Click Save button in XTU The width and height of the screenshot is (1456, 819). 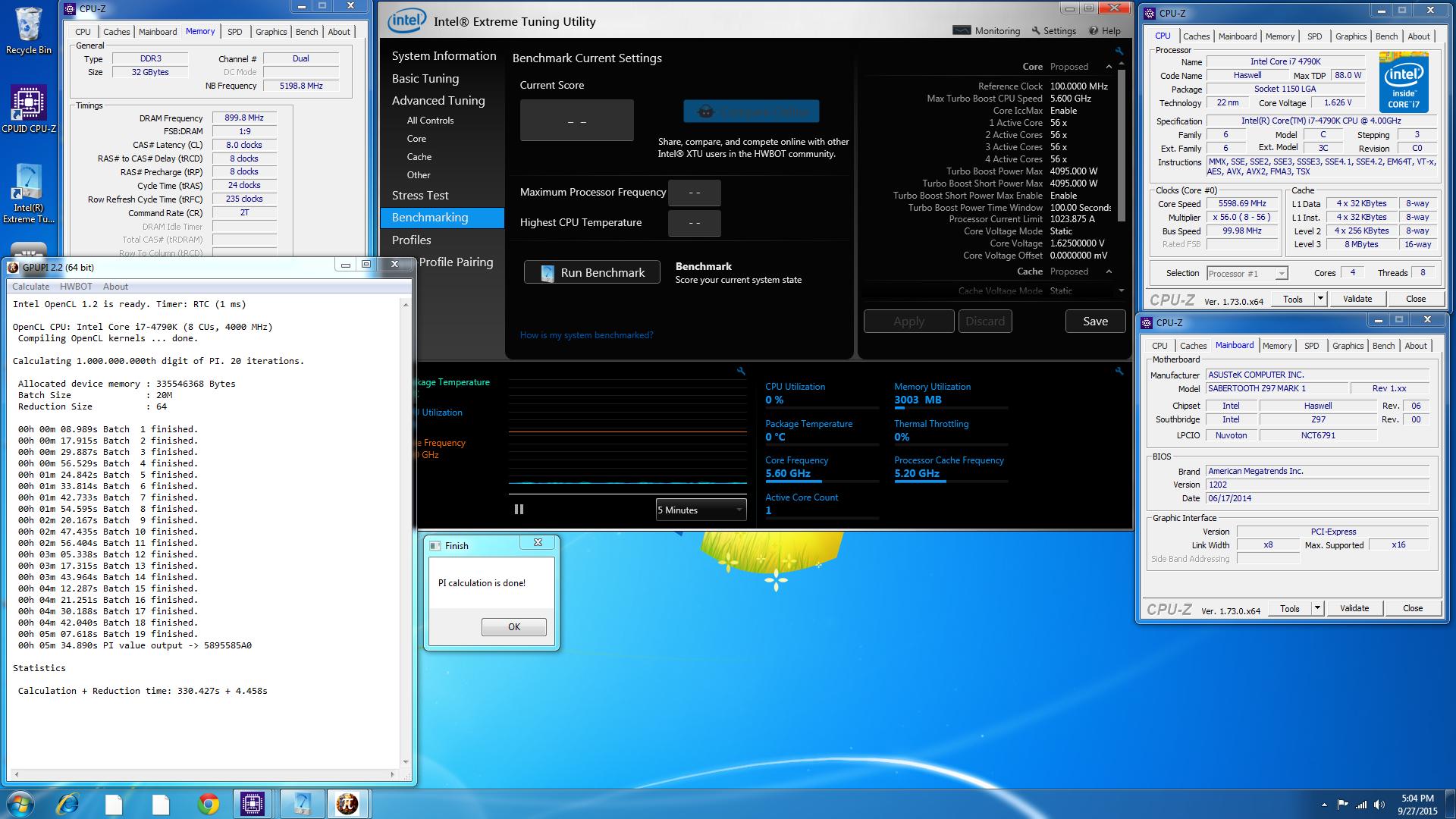click(1095, 322)
